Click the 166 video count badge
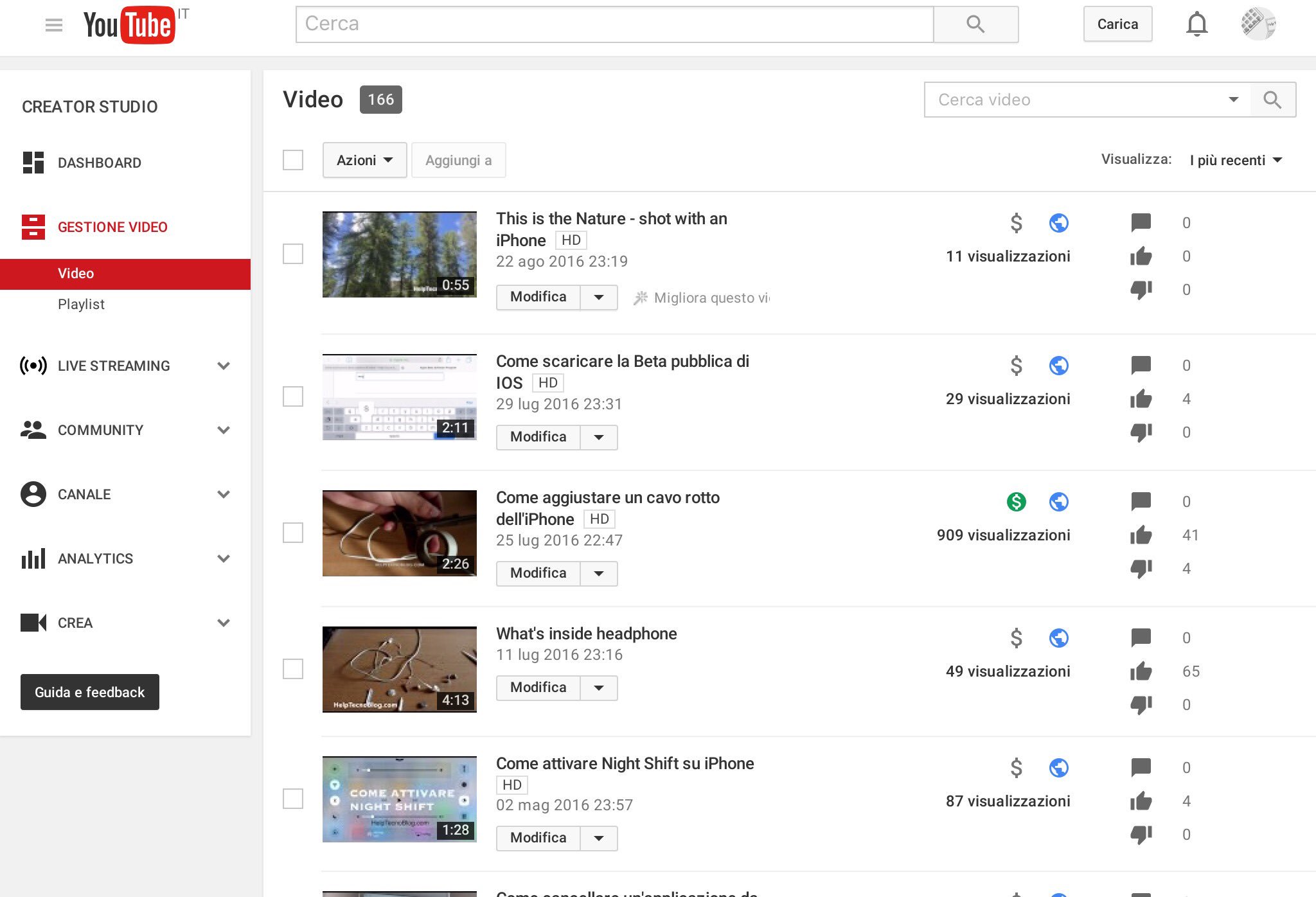 click(x=381, y=100)
